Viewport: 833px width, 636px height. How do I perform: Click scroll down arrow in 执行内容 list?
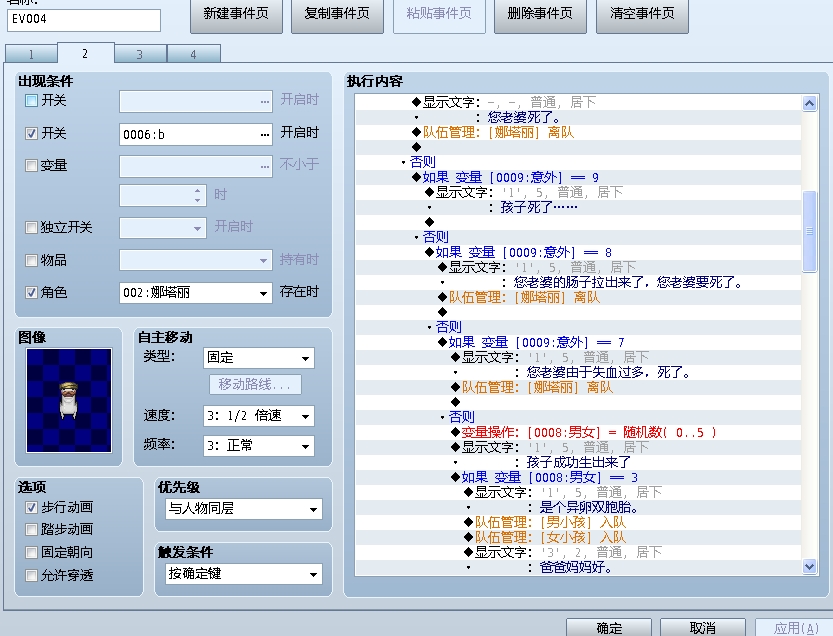click(809, 566)
